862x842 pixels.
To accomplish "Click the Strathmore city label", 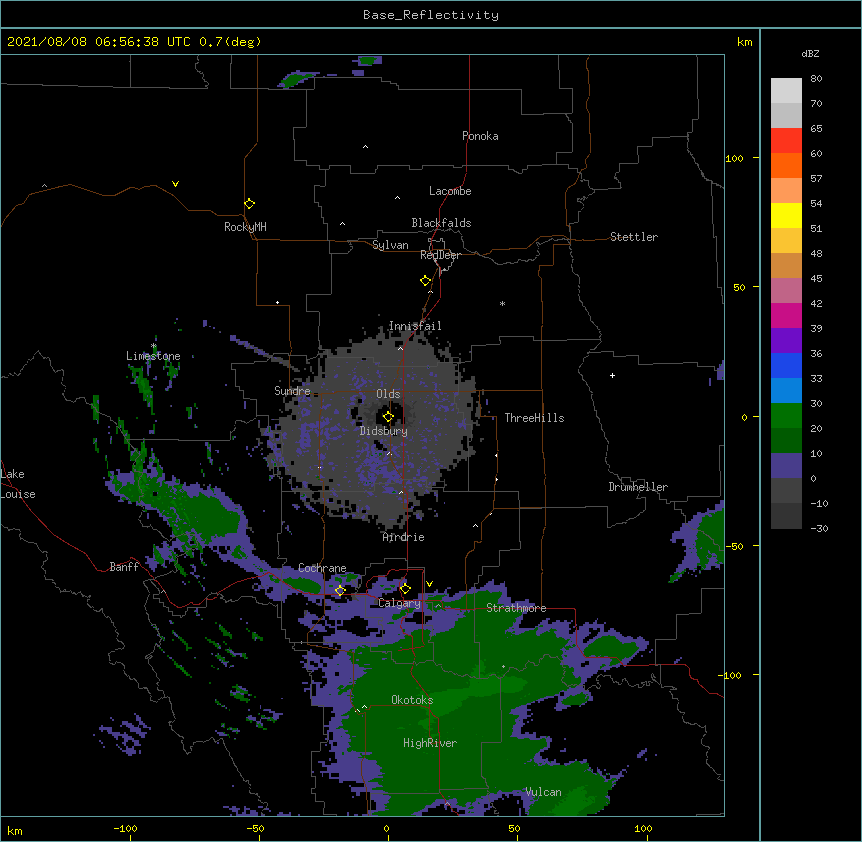I will click(516, 608).
